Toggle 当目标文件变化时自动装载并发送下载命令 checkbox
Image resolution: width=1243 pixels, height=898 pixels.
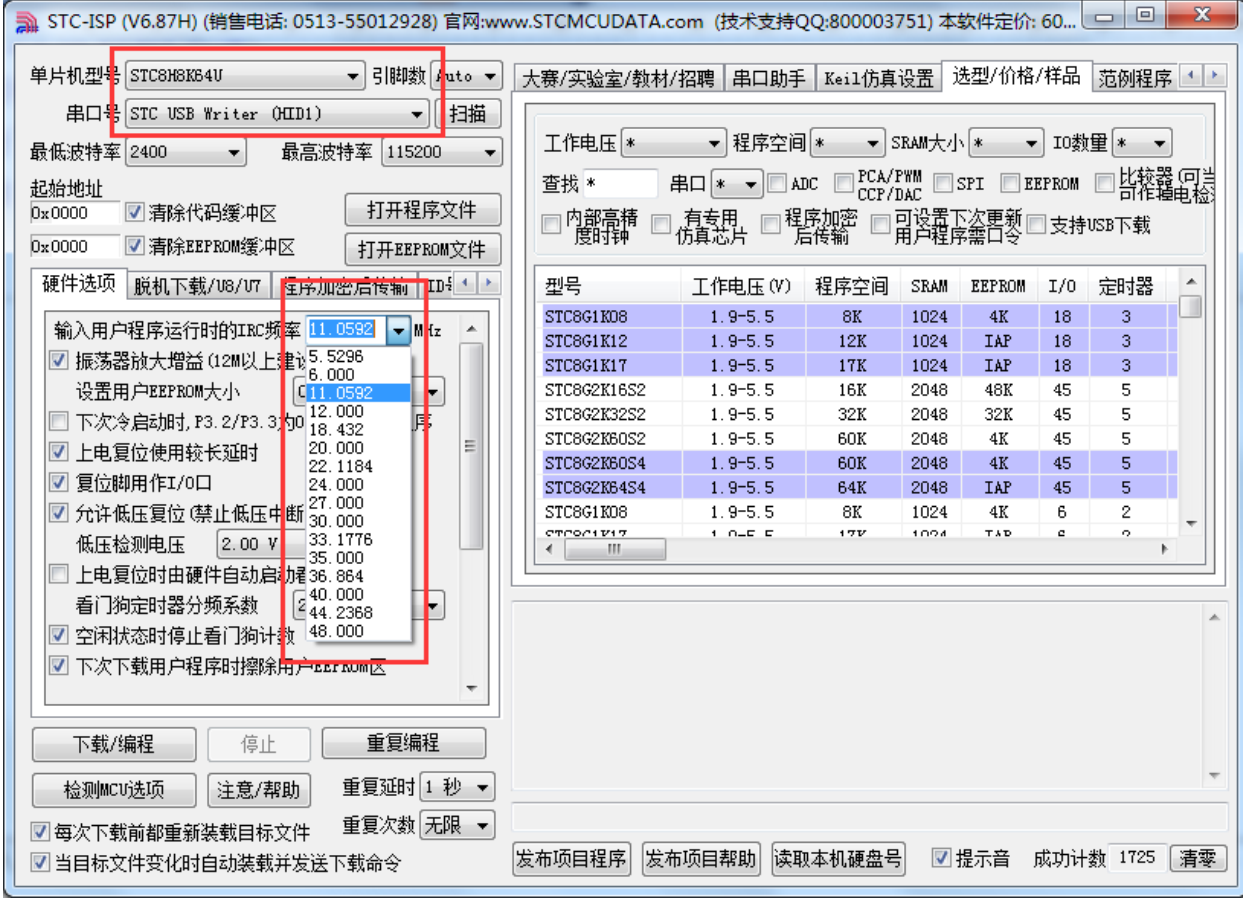coord(40,862)
